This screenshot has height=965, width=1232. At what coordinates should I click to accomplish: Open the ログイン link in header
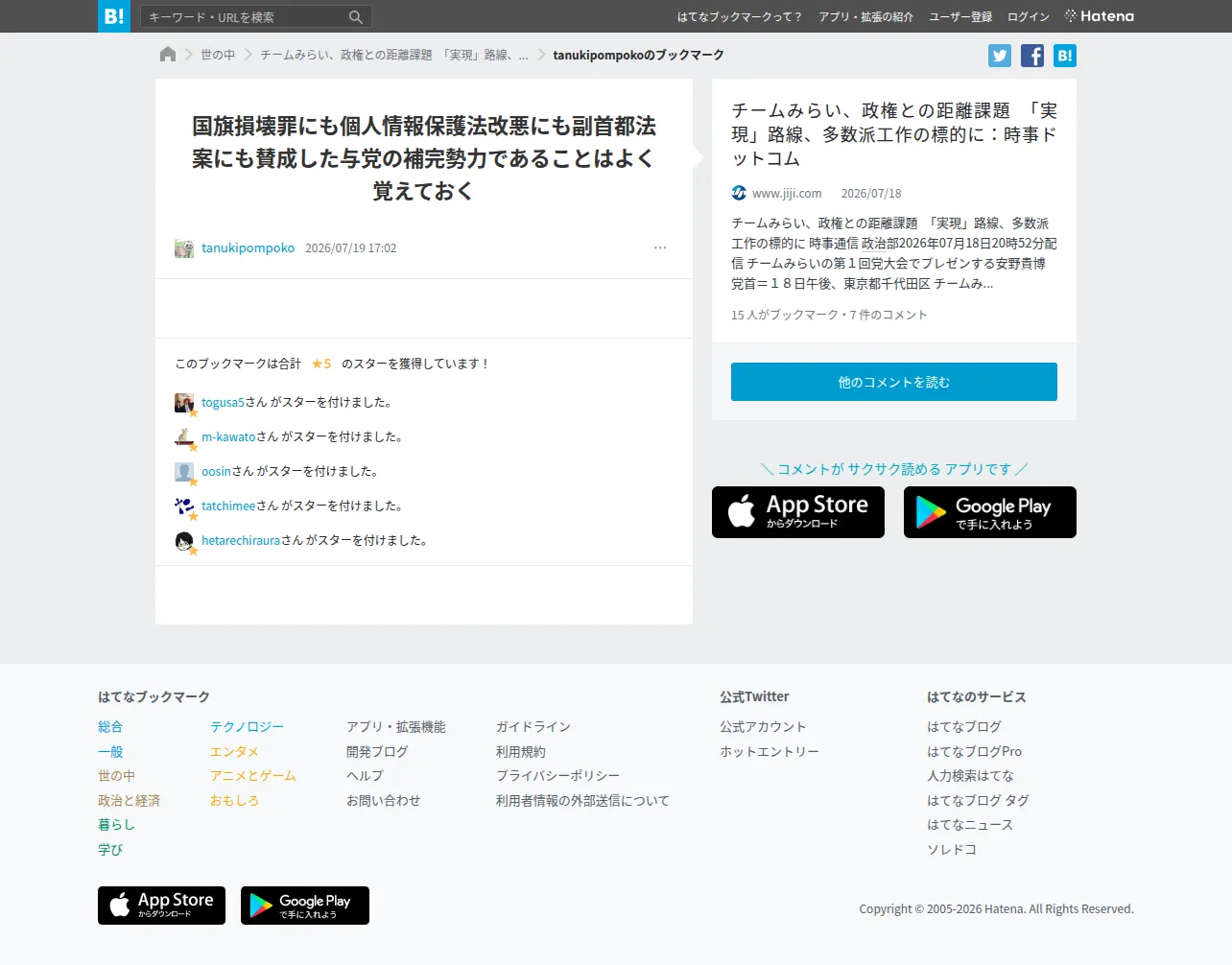tap(1029, 16)
